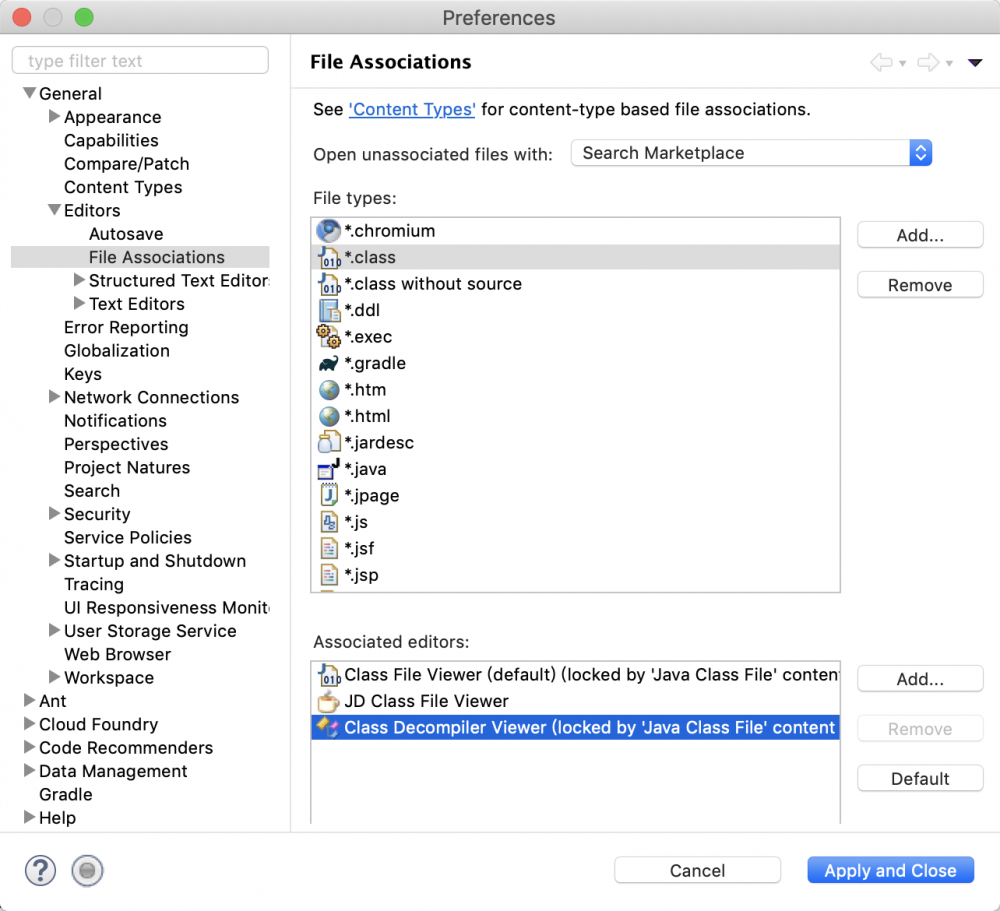Select Content Types in the preferences tree

123,188
